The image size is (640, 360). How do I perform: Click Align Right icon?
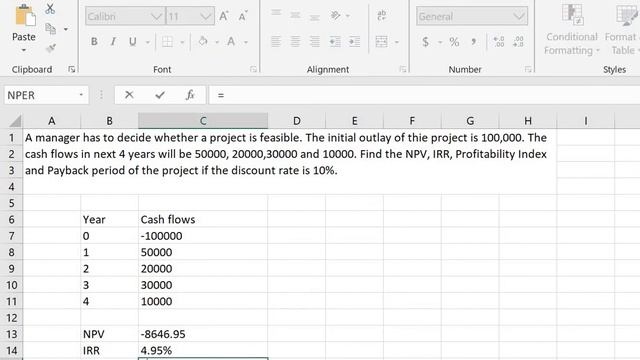coord(314,42)
